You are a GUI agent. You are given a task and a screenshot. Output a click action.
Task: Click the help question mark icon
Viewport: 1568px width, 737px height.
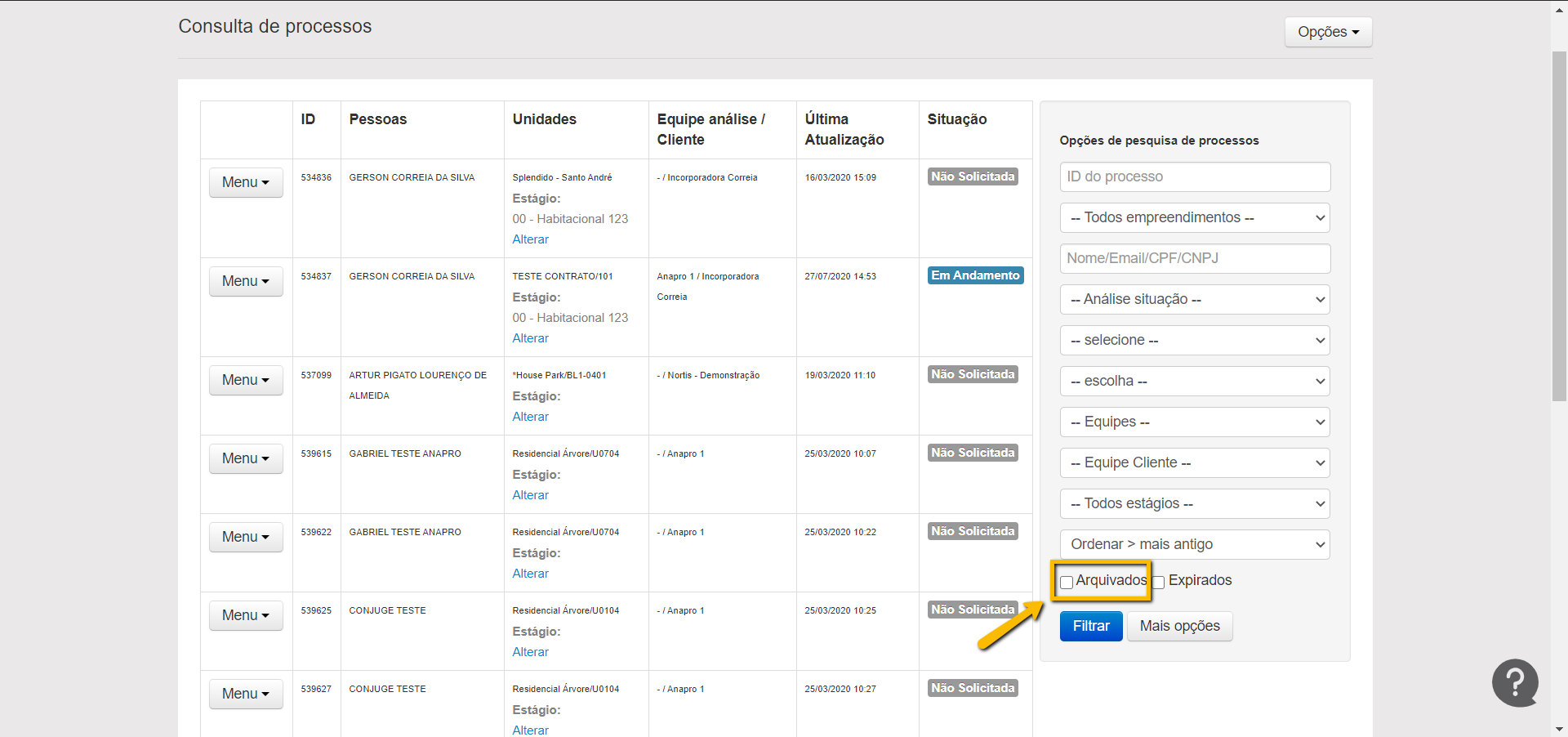[x=1515, y=682]
